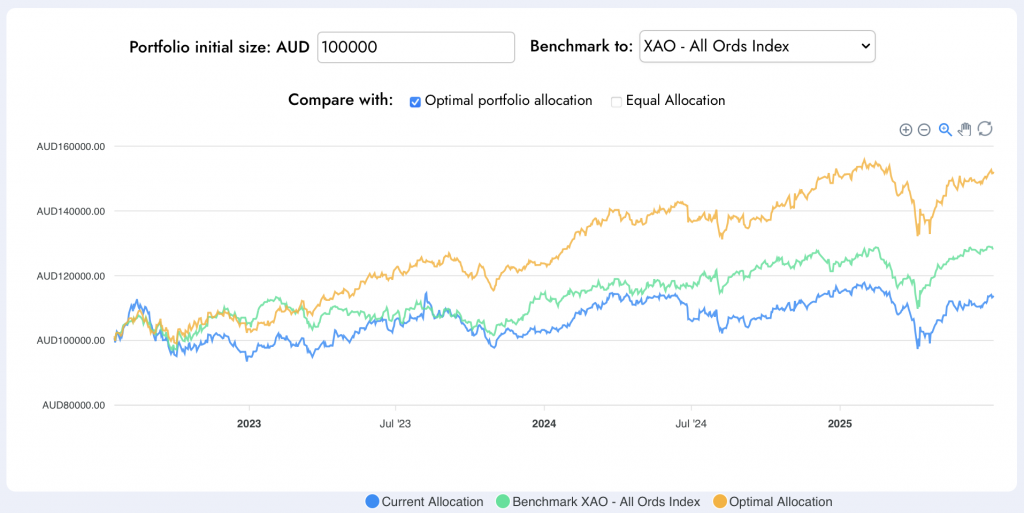
Task: Uncheck the Optimal portfolio allocation checkbox
Action: [415, 101]
